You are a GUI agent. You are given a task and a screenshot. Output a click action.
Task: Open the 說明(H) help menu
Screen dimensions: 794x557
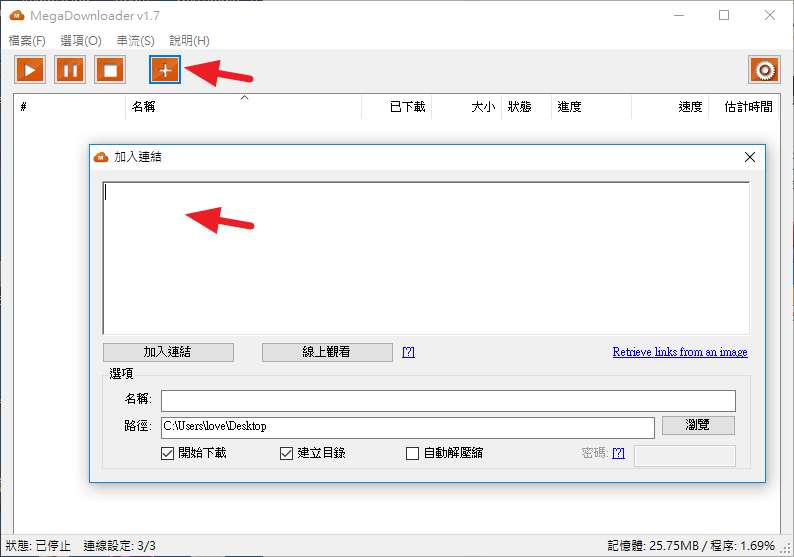tap(189, 41)
